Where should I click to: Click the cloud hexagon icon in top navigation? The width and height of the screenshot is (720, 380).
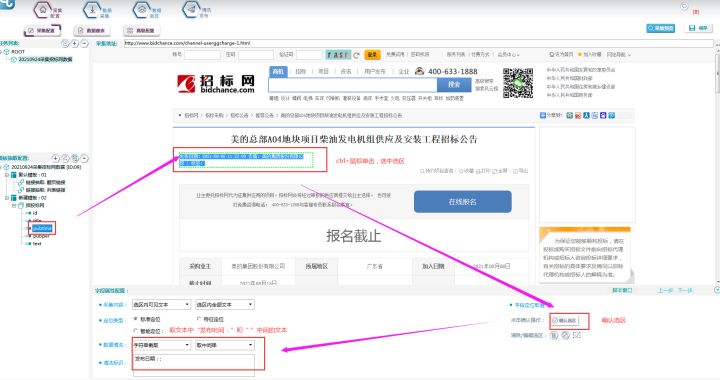(x=142, y=10)
